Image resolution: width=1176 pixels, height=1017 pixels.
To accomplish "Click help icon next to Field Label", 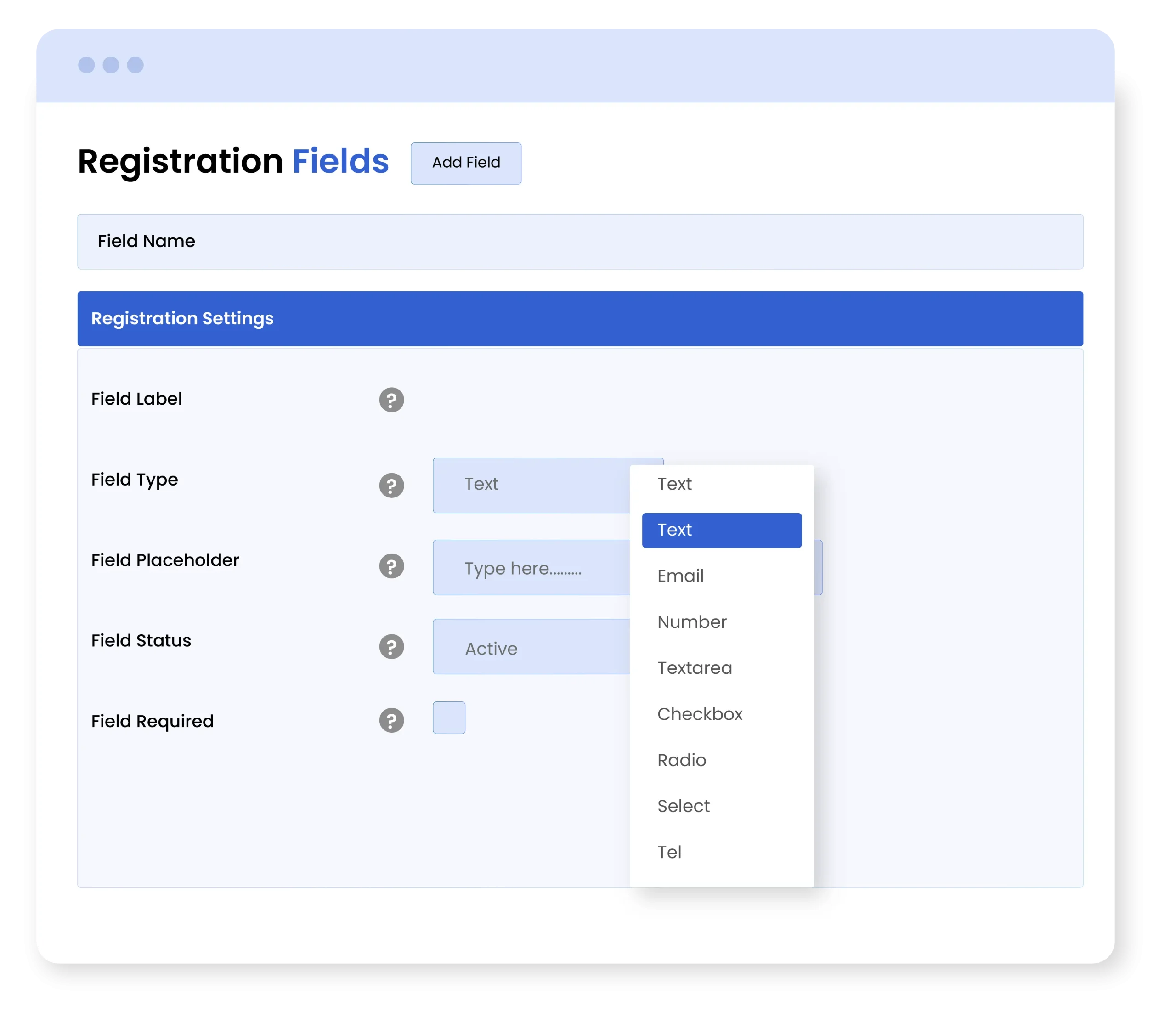I will [391, 400].
